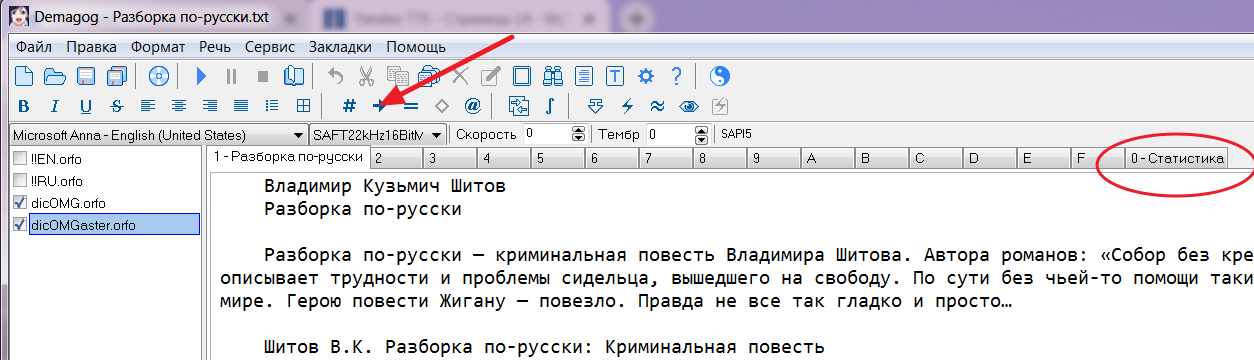Cut selection with the scissors icon
The width and height of the screenshot is (1254, 360).
coord(367,76)
